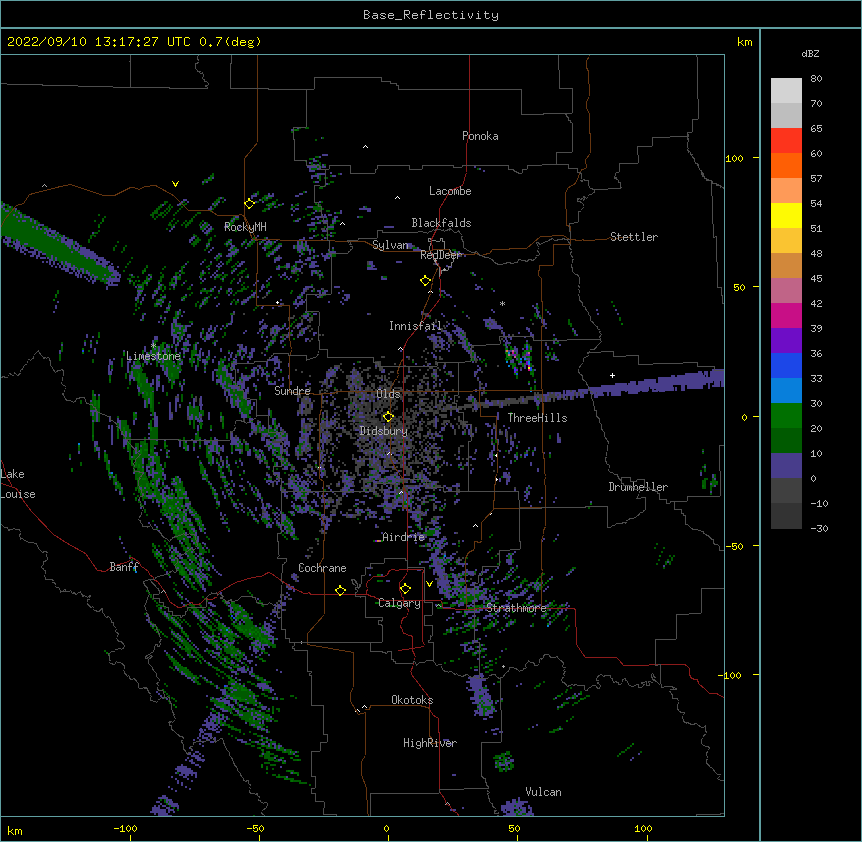Pick the light orange 54-57 dBZ legend color
This screenshot has width=862, height=842.
pyautogui.click(x=786, y=190)
